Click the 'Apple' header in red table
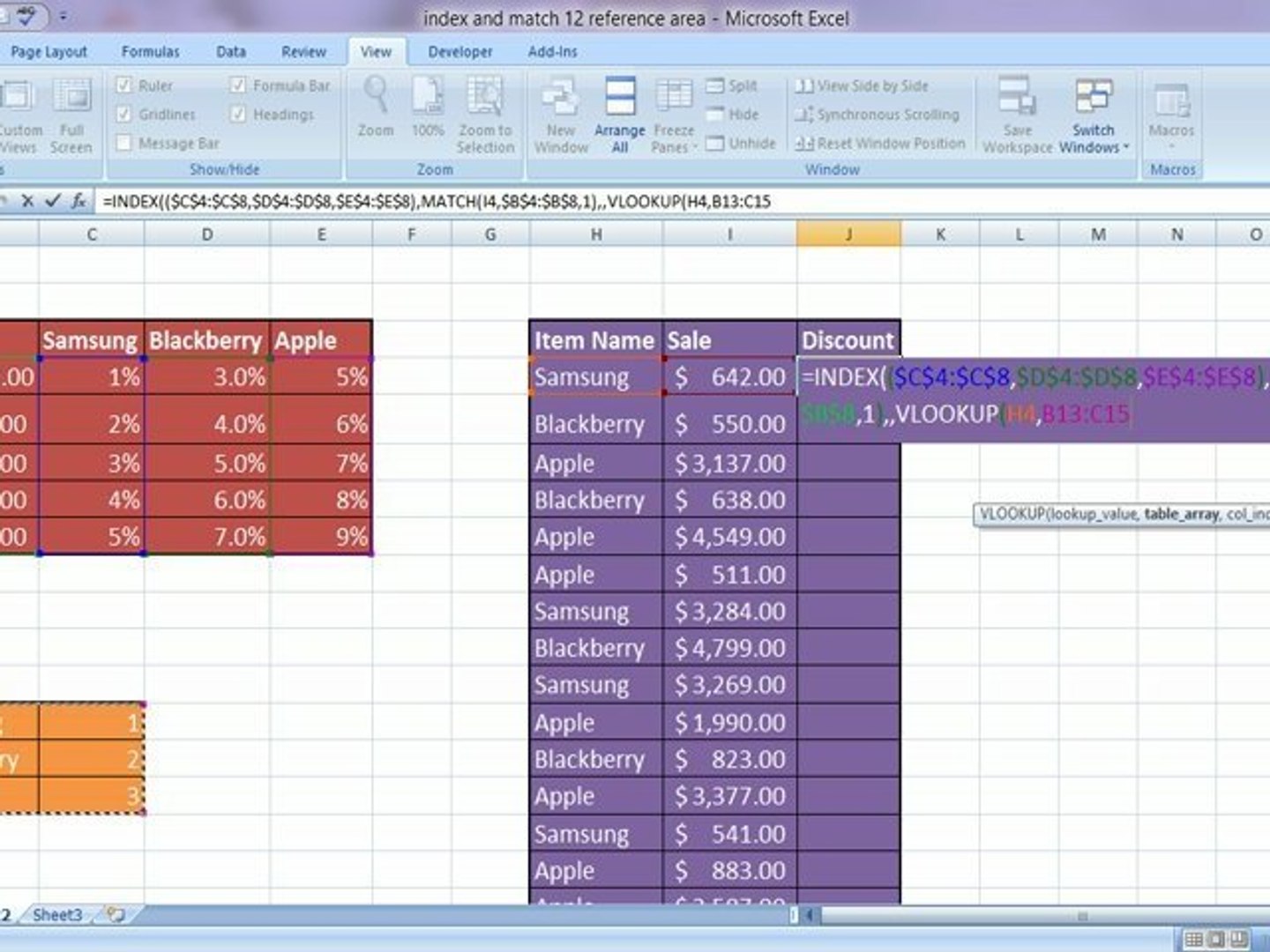1270x952 pixels. tap(321, 339)
